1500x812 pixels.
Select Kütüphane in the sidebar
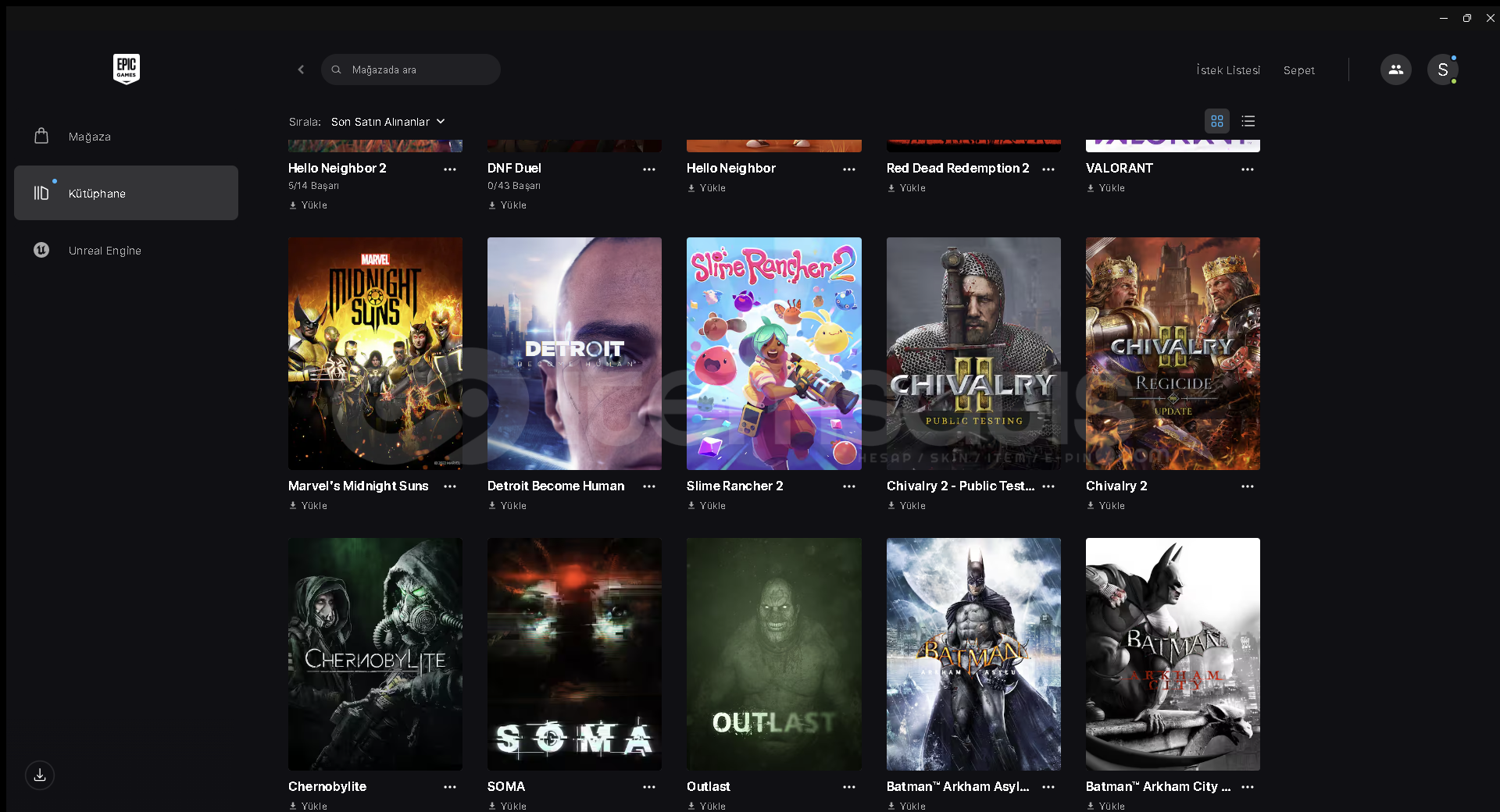126,193
